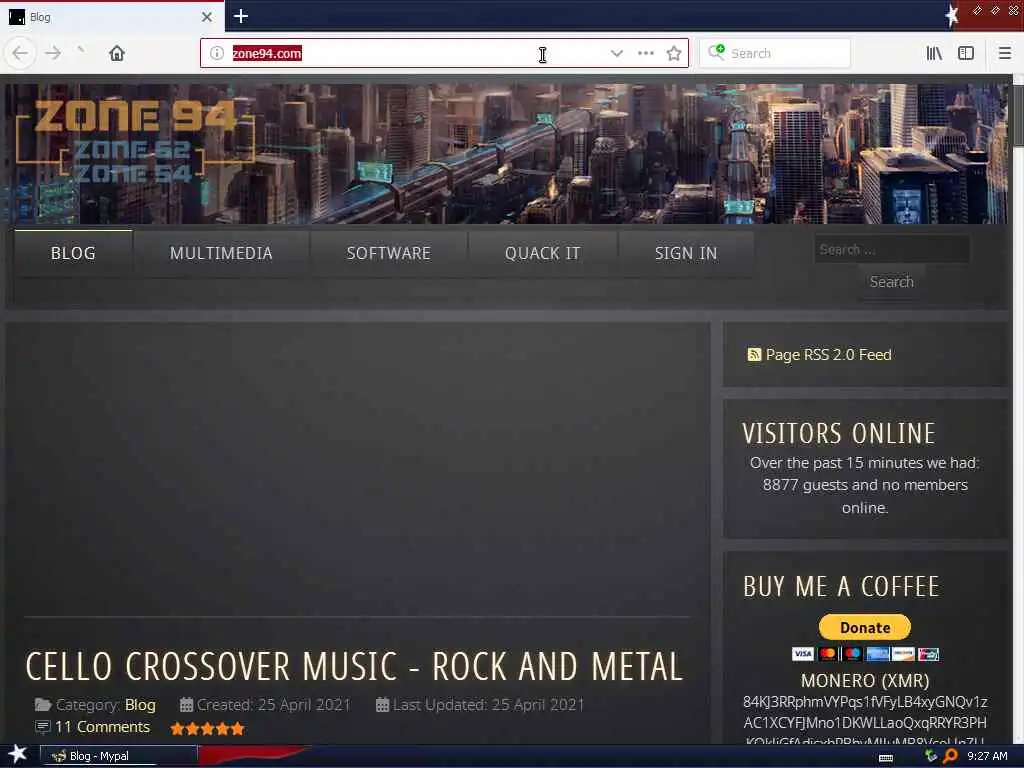Open the BLOG navigation item
The image size is (1024, 768).
73,253
